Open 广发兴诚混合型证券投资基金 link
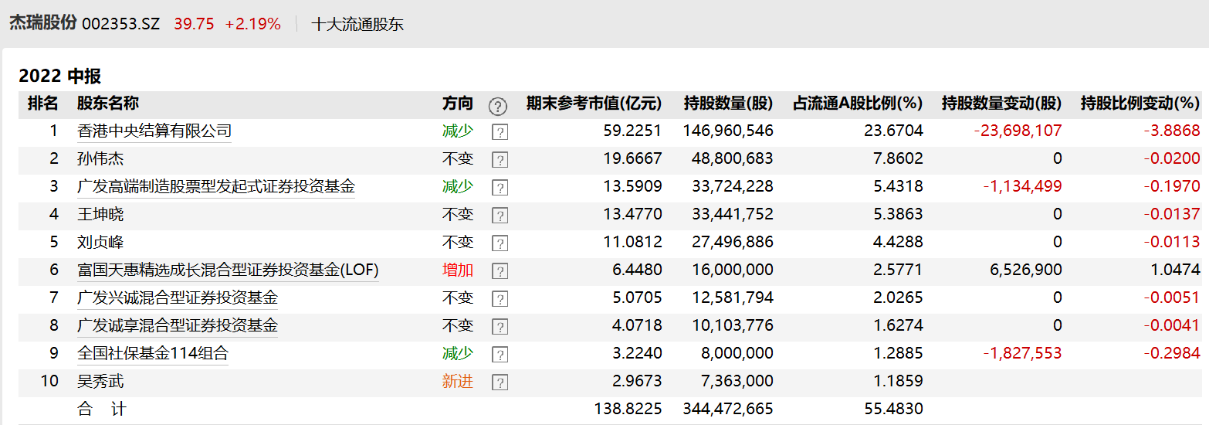This screenshot has width=1210, height=425. (177, 298)
